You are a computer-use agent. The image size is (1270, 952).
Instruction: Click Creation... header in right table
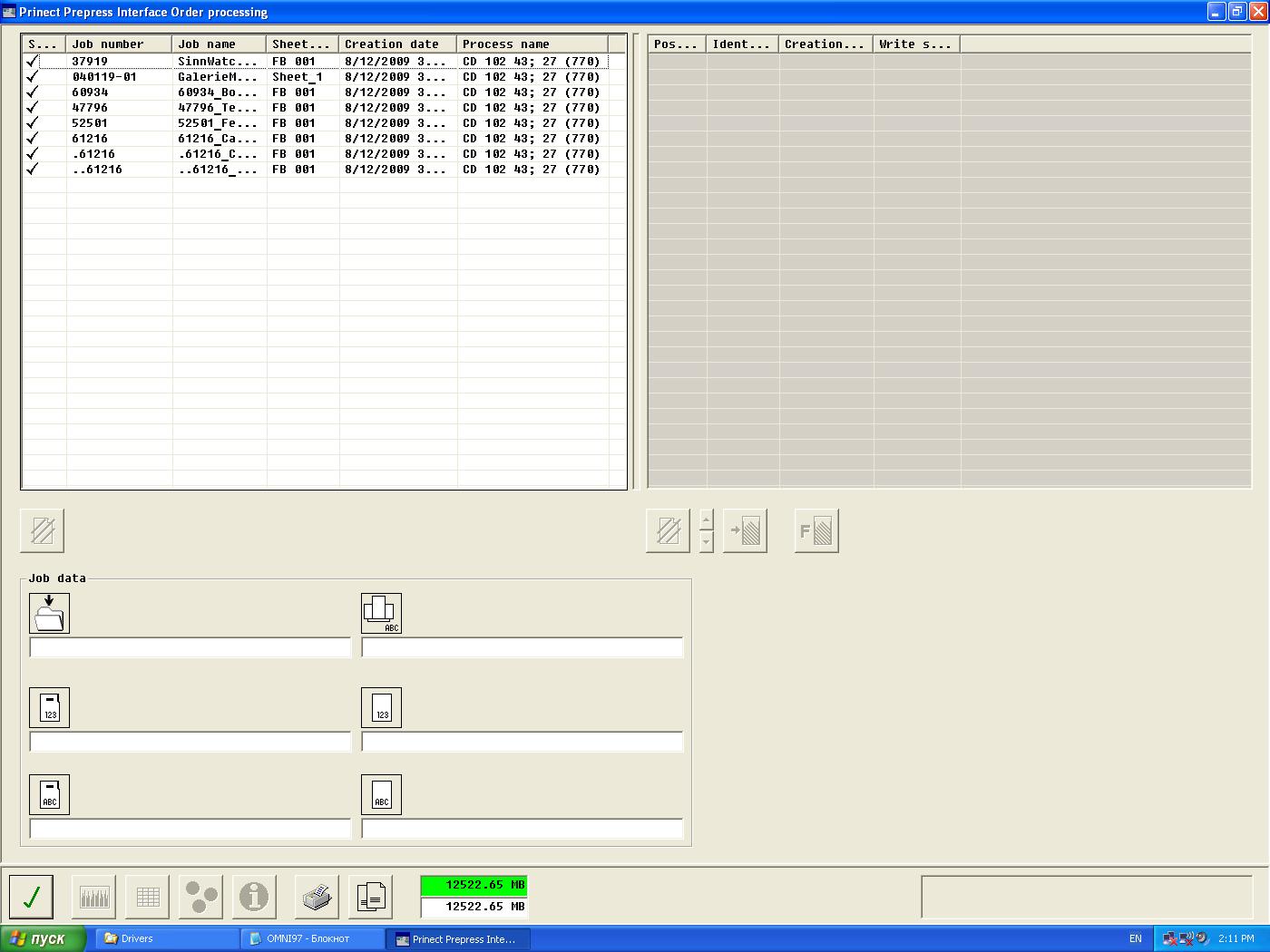click(x=825, y=44)
